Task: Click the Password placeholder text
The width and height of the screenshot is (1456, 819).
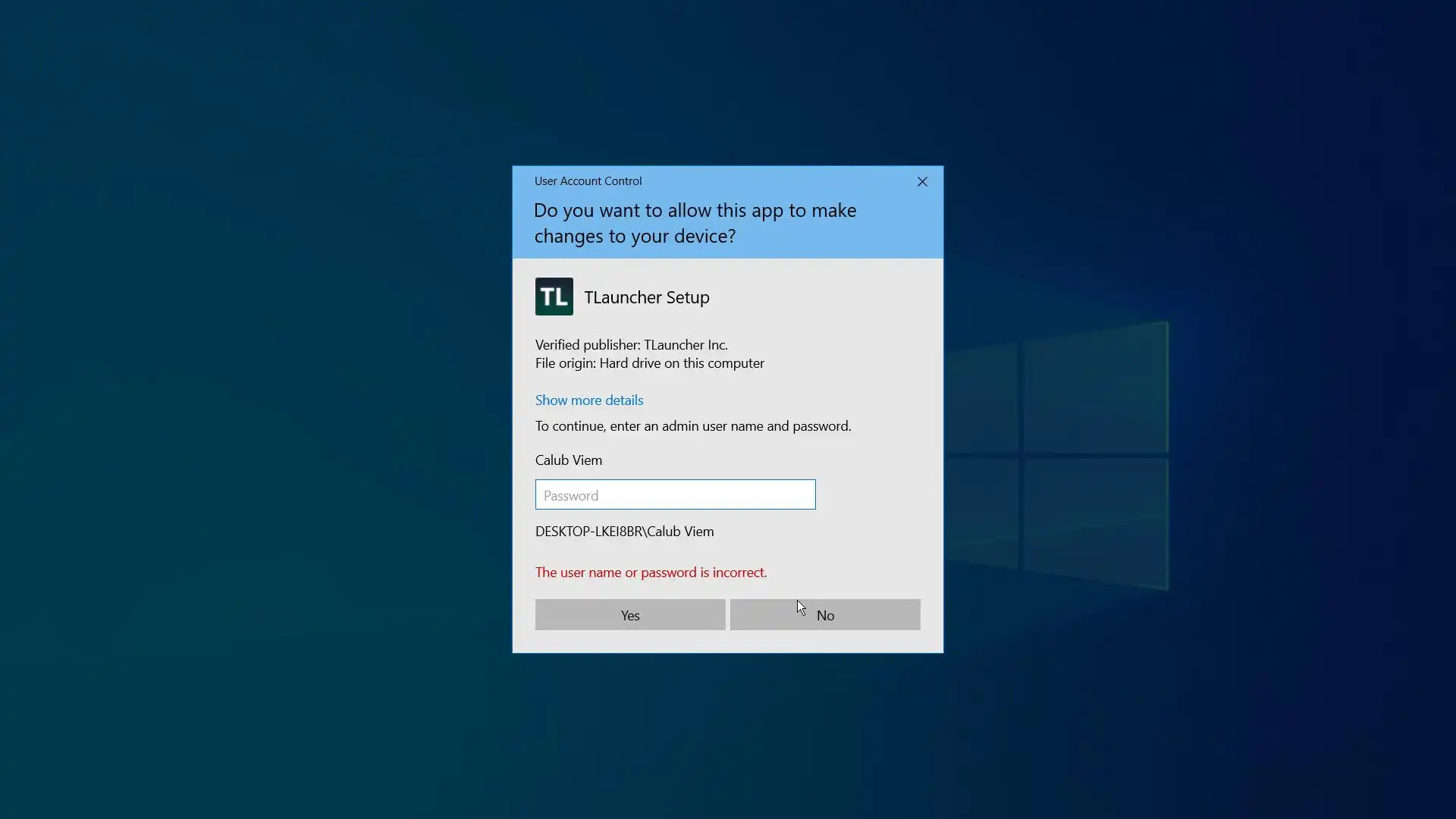Action: click(571, 495)
